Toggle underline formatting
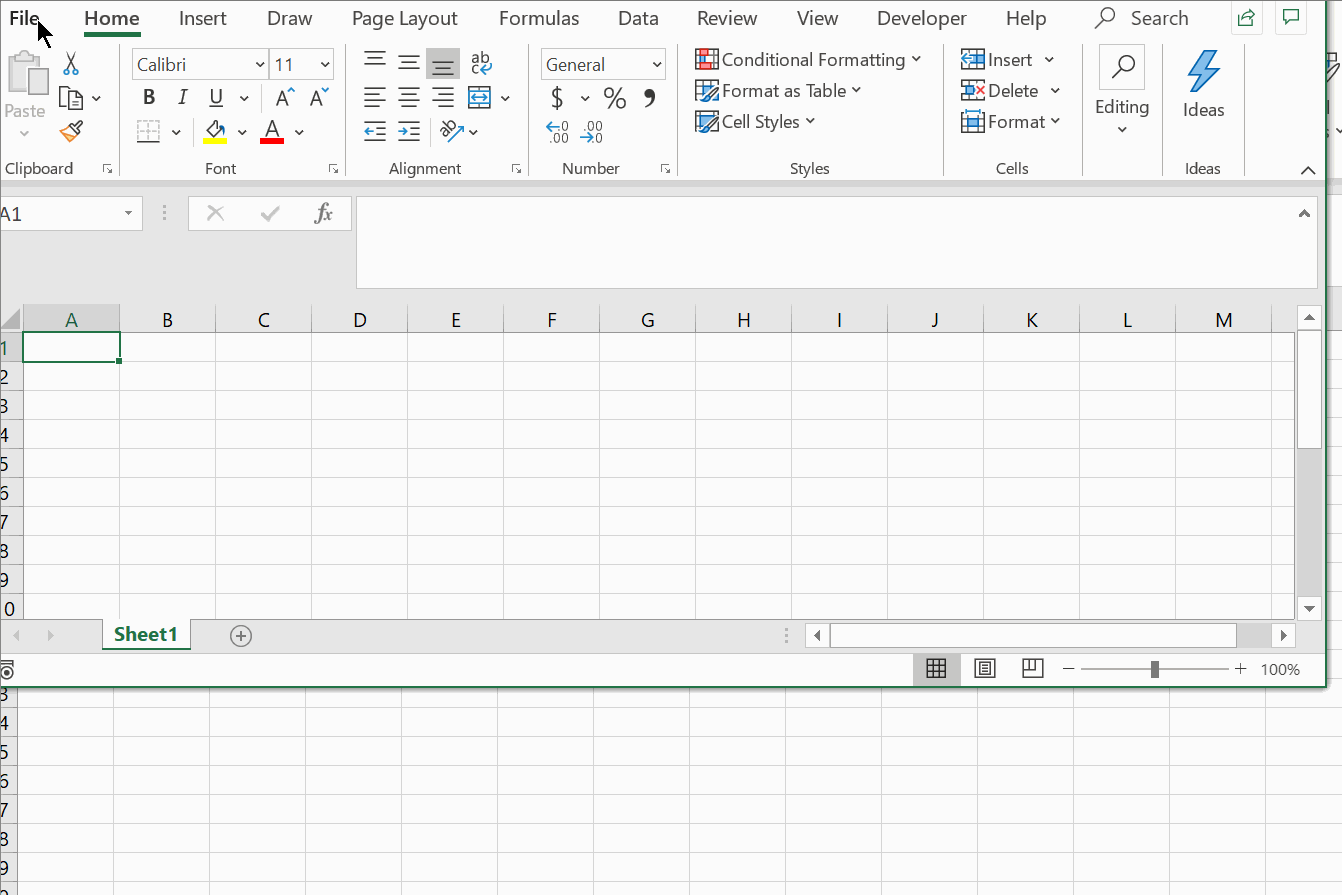Screen dimensions: 1342x895 [x=215, y=97]
